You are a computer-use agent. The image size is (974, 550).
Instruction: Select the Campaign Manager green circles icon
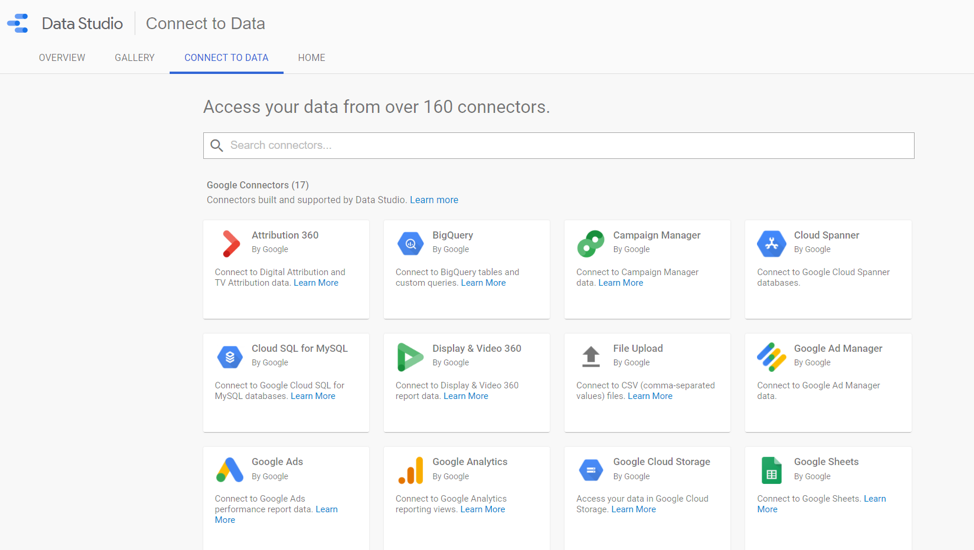coord(591,244)
